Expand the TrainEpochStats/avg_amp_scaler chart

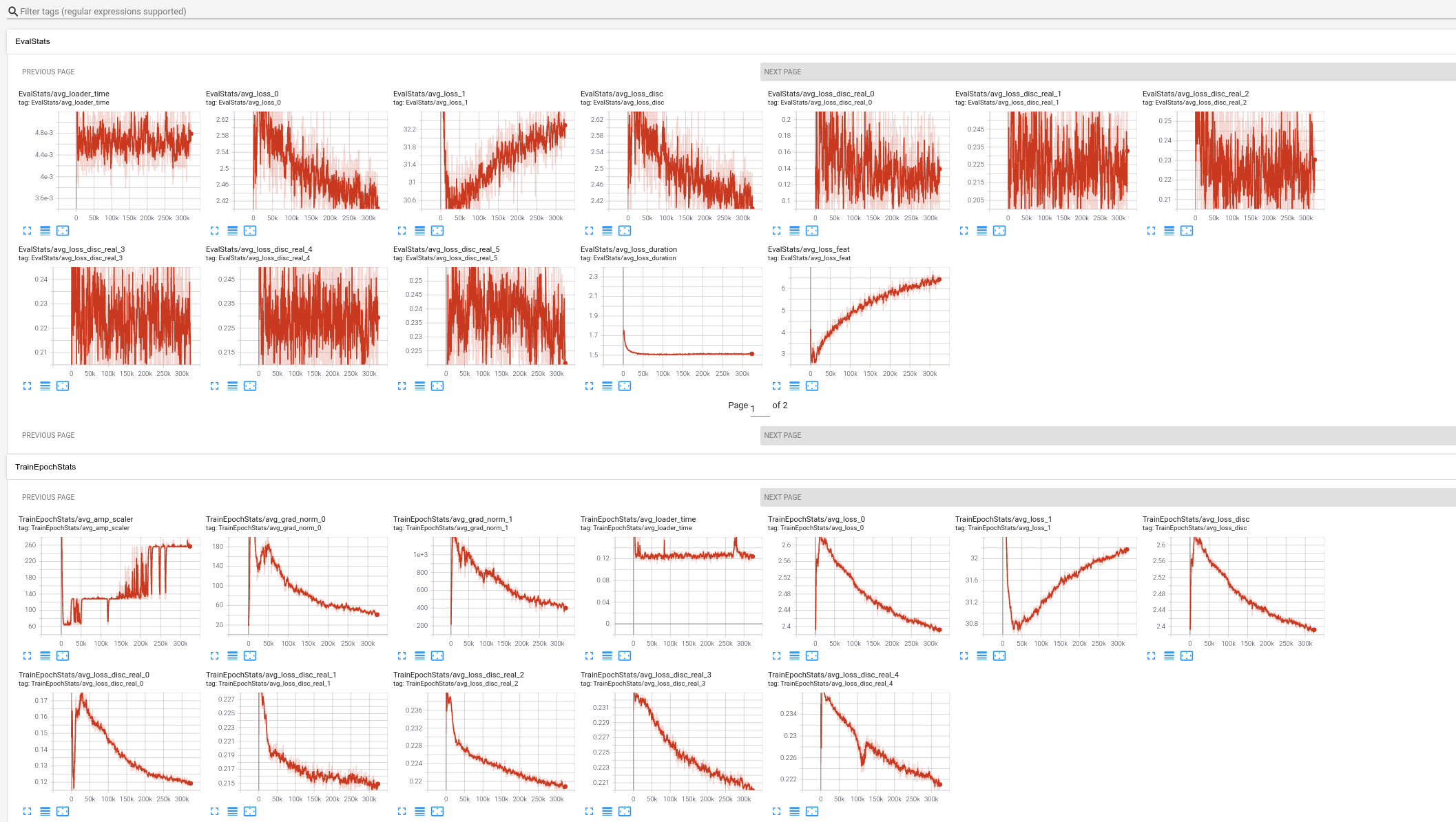28,656
